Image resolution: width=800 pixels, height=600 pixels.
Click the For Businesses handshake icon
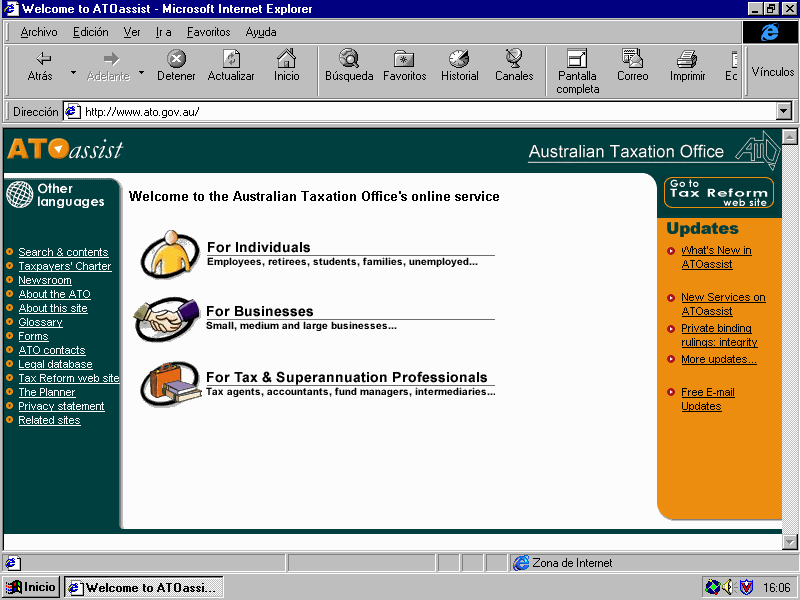166,318
